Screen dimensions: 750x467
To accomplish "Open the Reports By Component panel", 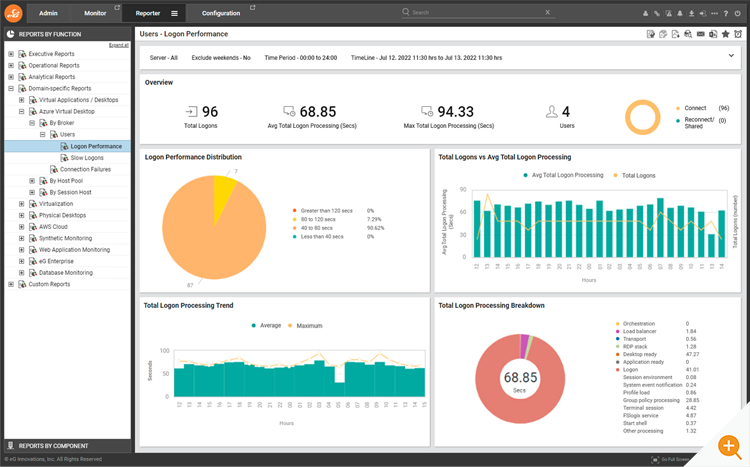I will click(x=67, y=446).
